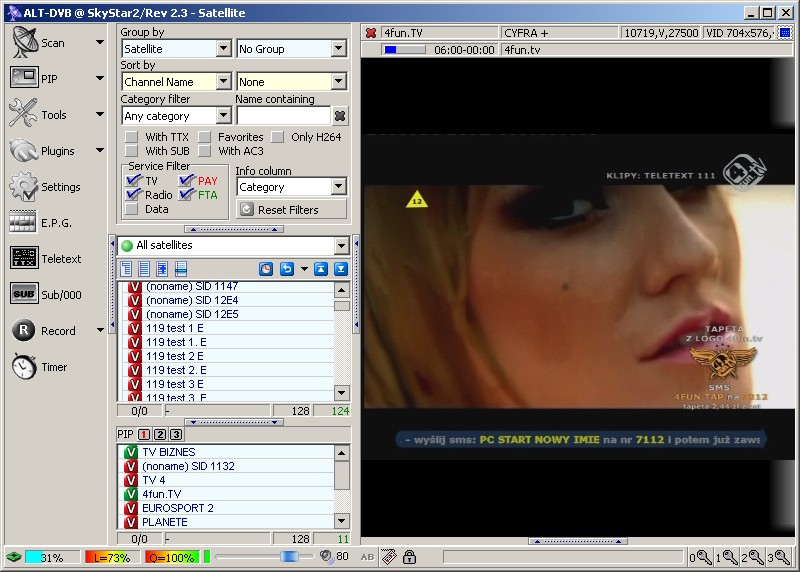Viewport: 800px width, 572px height.
Task: Open the Timer clock icon
Action: [x=24, y=366]
